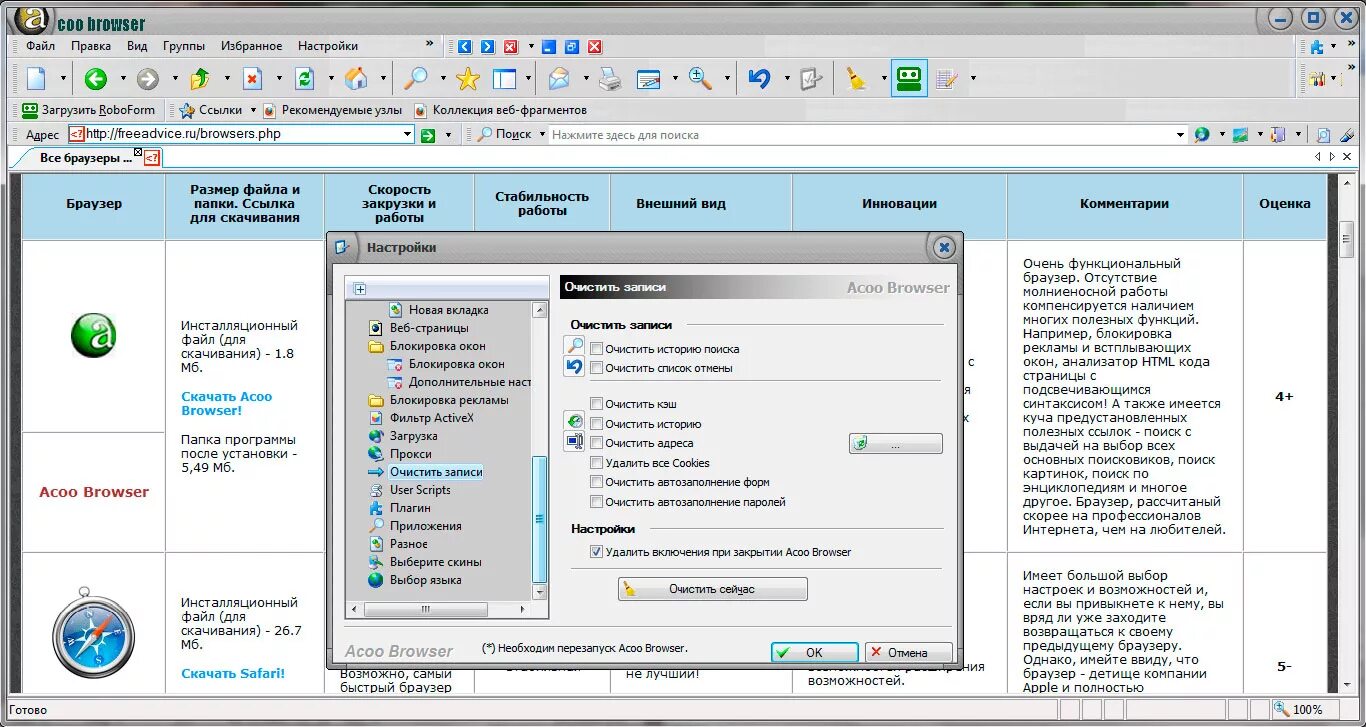Open the Правка menu

[91, 46]
